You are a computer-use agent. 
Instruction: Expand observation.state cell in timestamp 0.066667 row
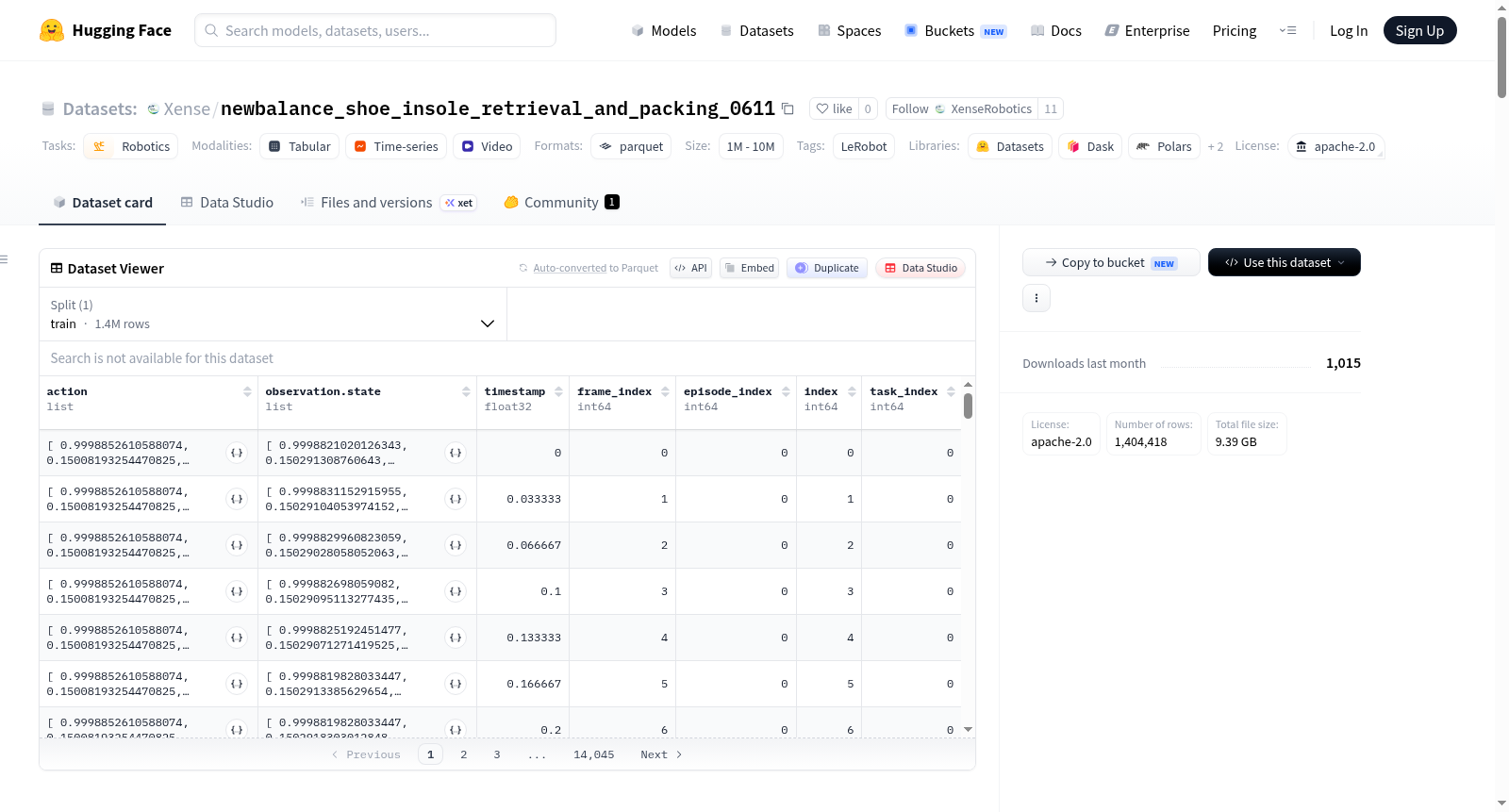tap(456, 545)
